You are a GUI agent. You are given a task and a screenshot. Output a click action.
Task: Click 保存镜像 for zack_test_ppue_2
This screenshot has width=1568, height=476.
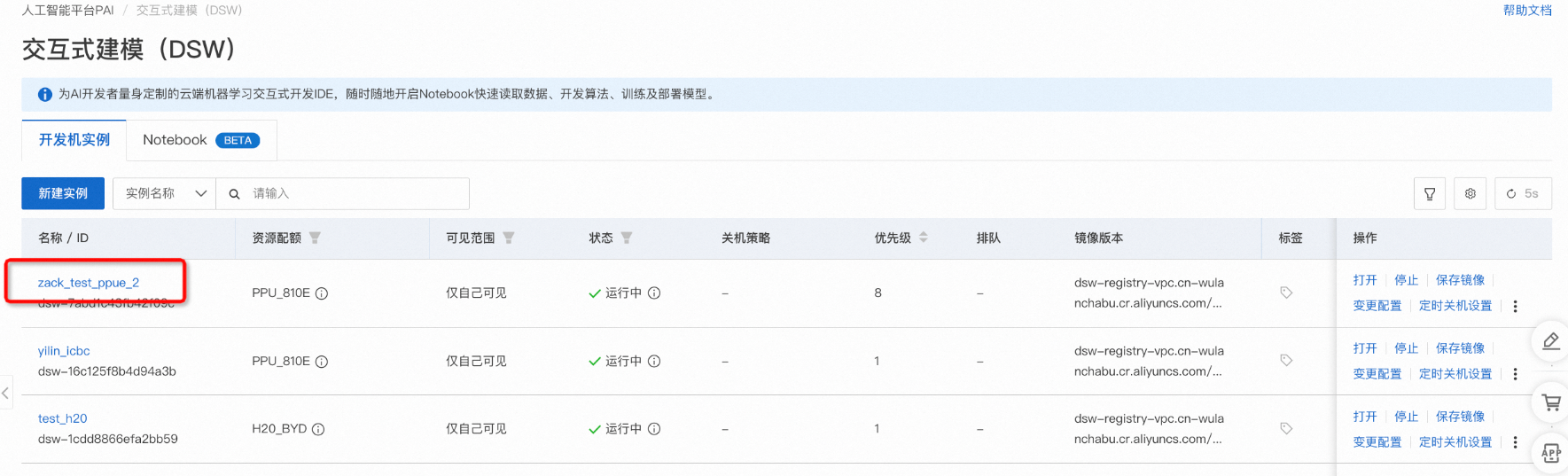click(x=1460, y=280)
